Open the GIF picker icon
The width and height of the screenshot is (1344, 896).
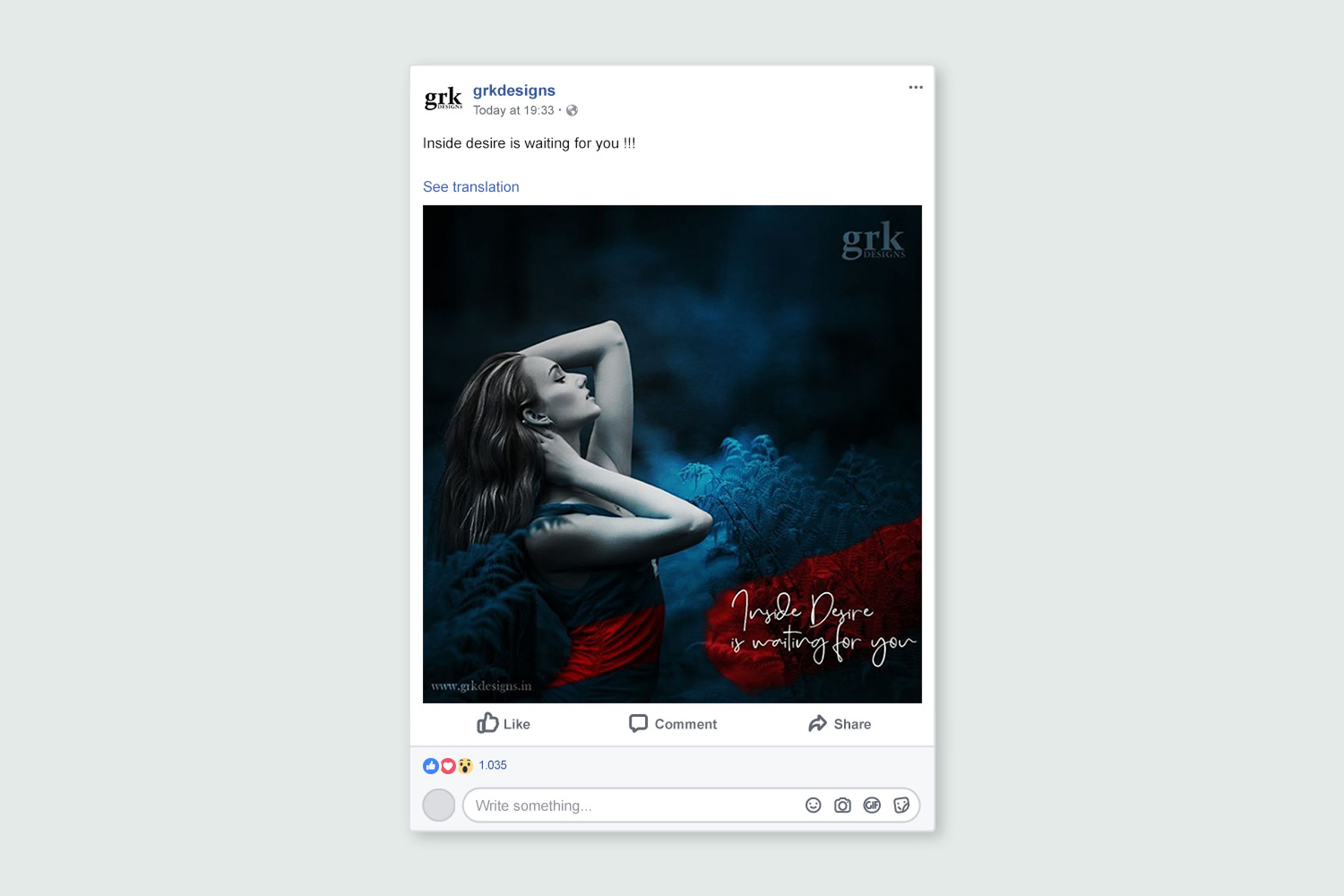click(x=872, y=805)
